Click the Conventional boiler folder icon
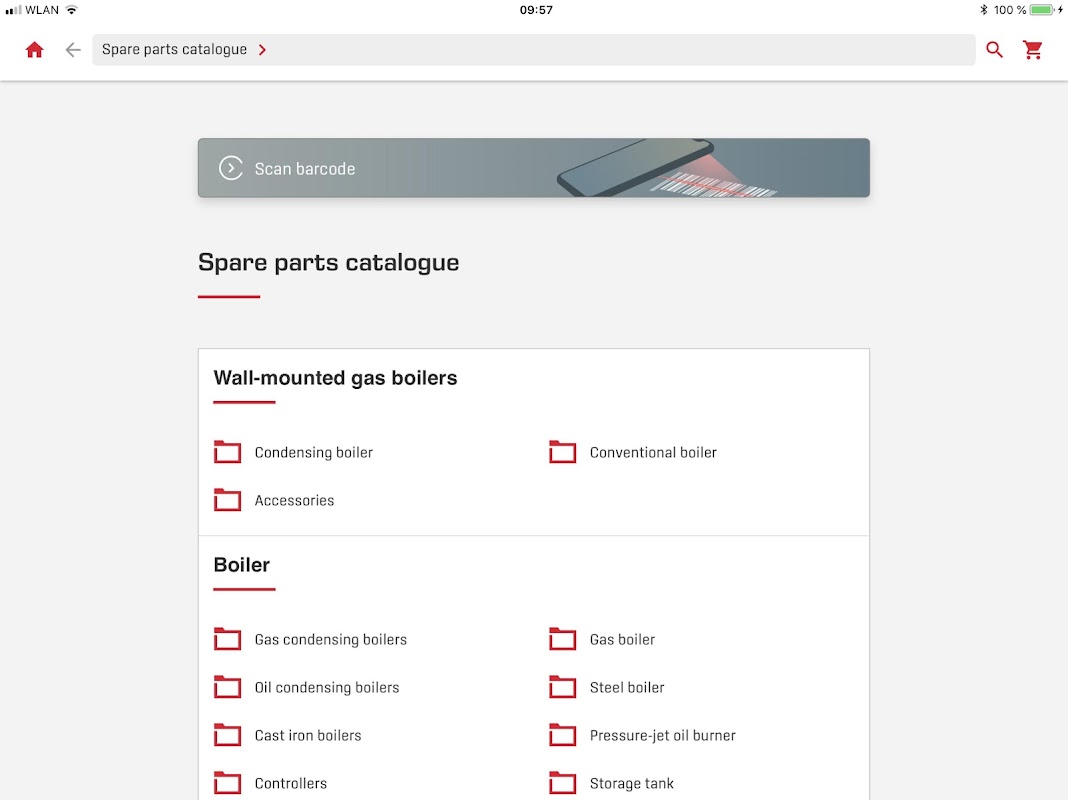 (563, 452)
